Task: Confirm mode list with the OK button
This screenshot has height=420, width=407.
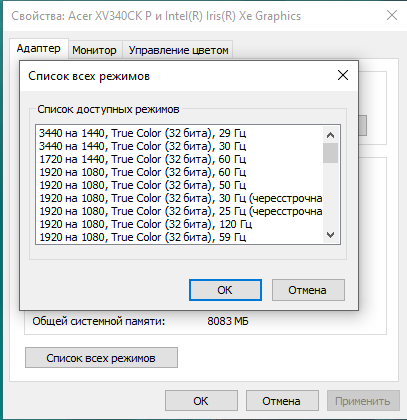Action: pos(225,290)
